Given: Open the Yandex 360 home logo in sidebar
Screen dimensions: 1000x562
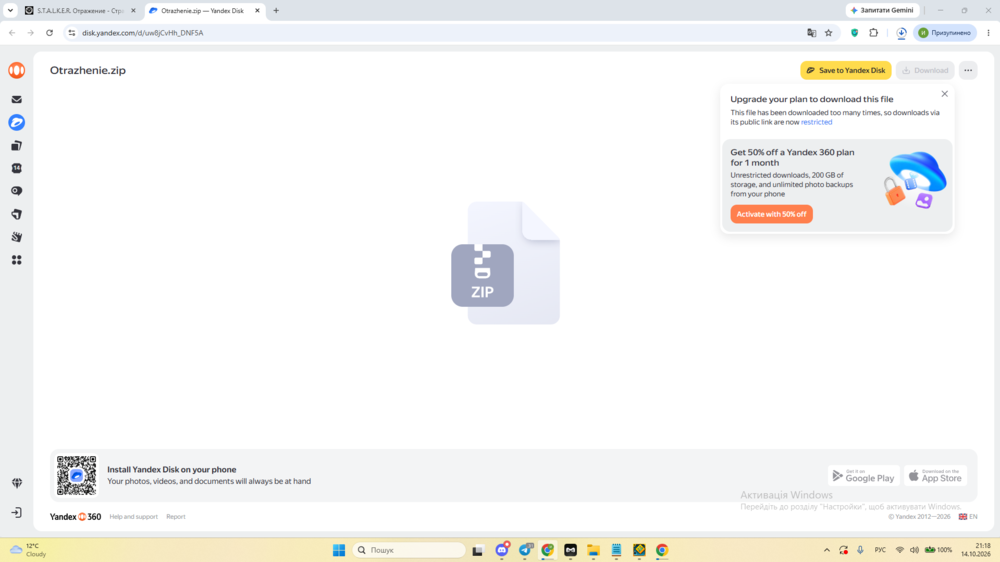Looking at the screenshot, I should pos(17,70).
